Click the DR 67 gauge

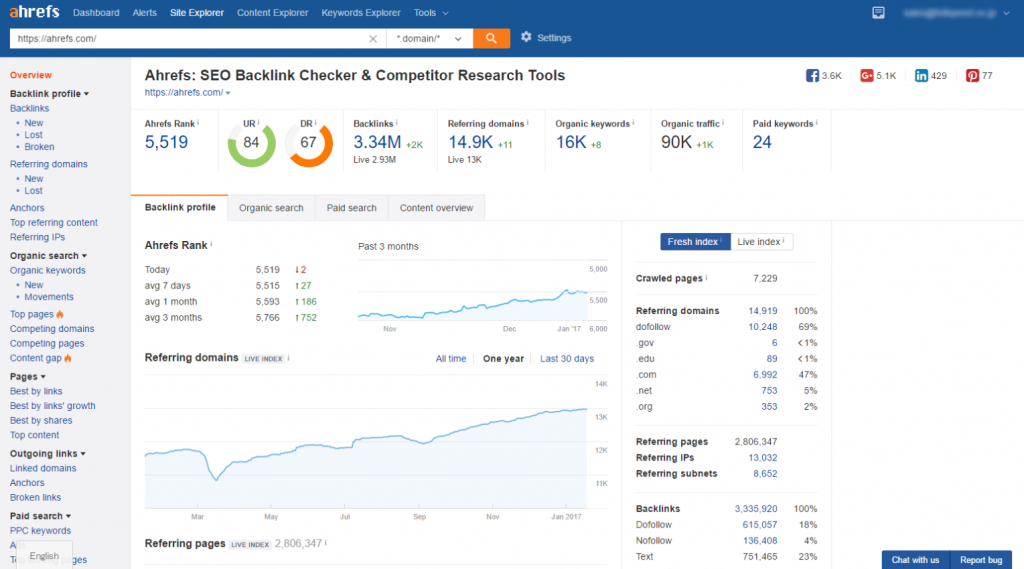[x=309, y=143]
